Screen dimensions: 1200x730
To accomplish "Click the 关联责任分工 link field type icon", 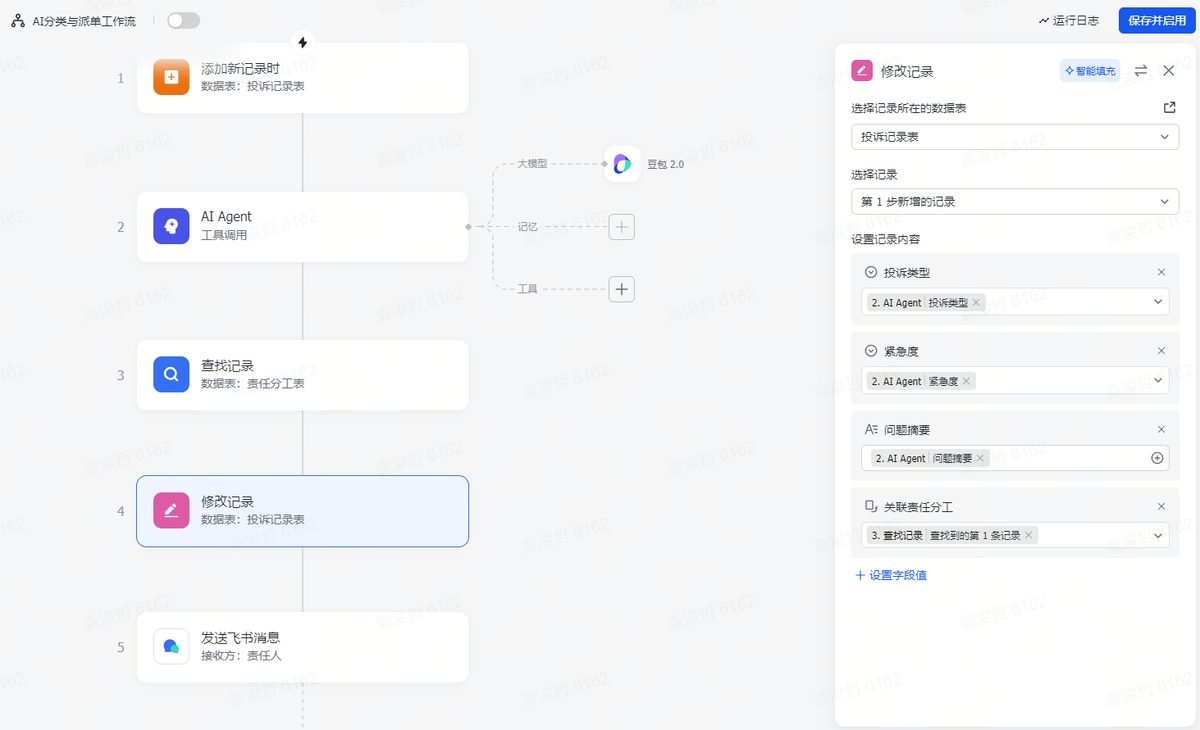I will [871, 507].
